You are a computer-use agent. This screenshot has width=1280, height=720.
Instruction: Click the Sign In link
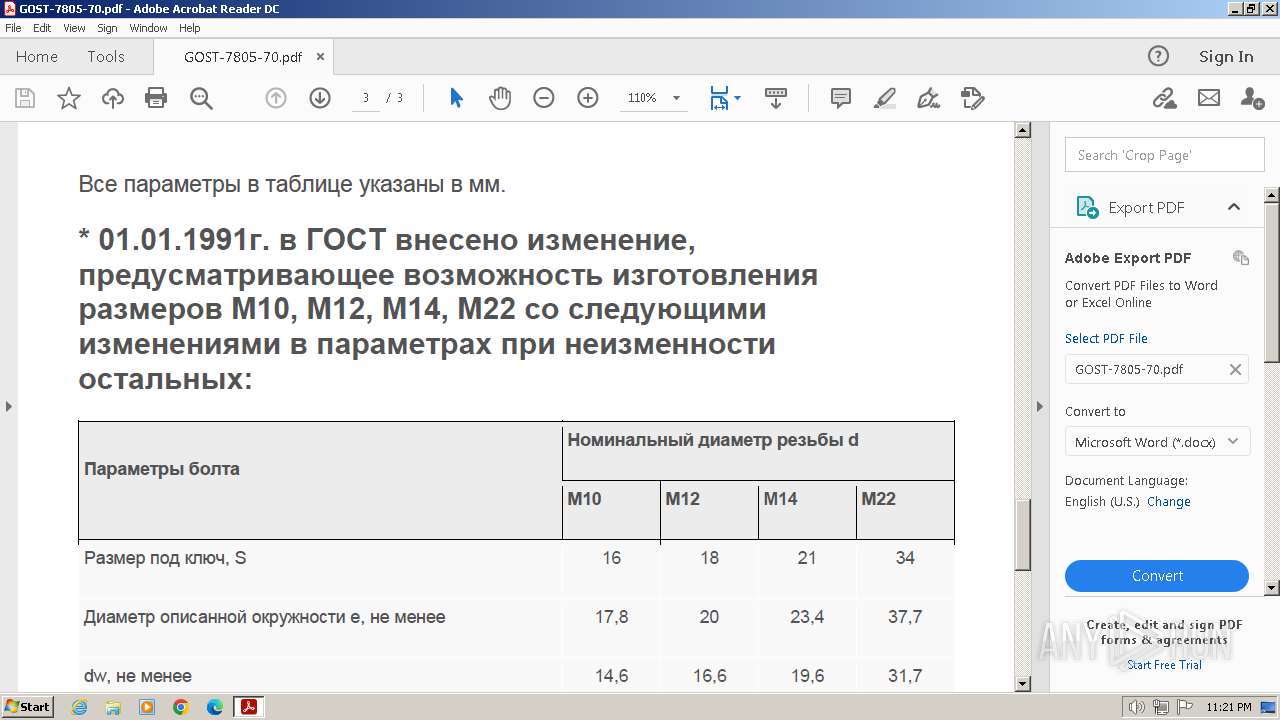1226,56
